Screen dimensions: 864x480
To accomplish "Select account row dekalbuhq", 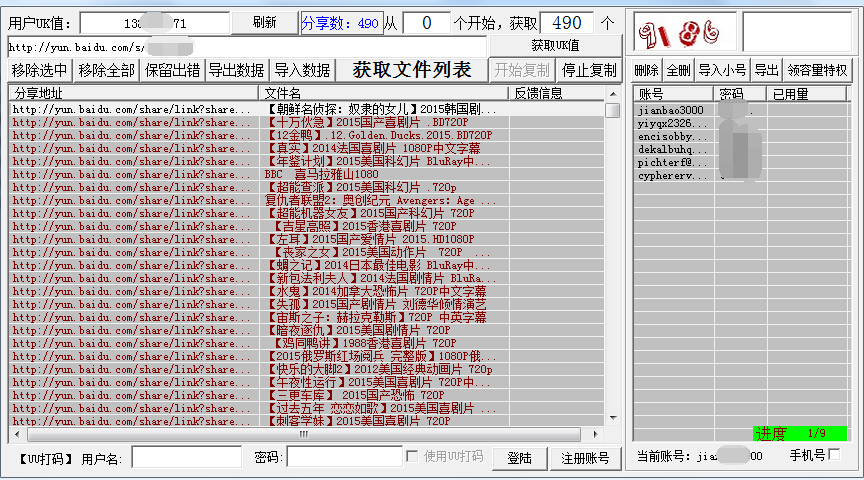I will [x=740, y=149].
